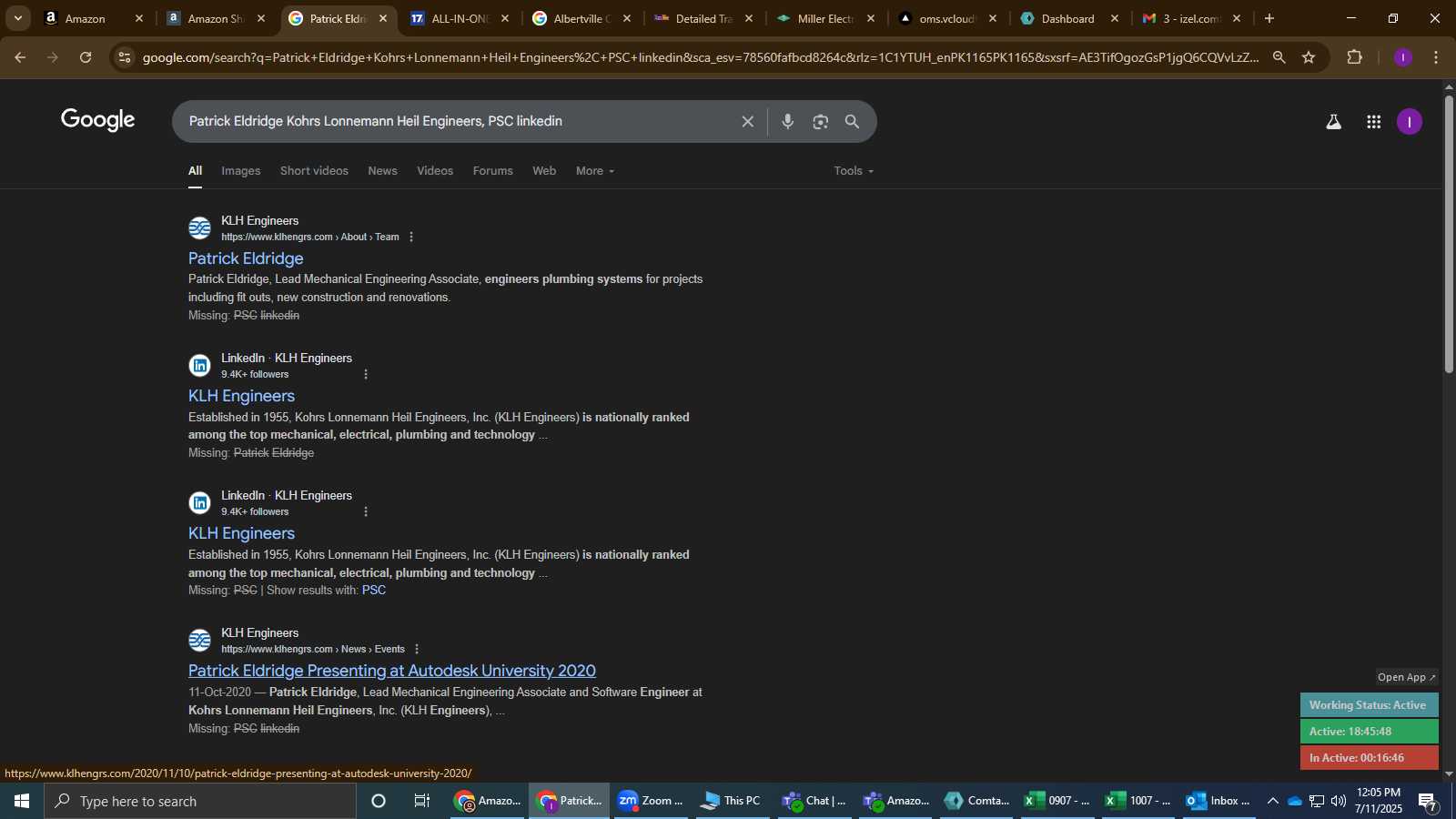The image size is (1456, 819).
Task: Open Patrick Eldridge Presenting at Autodesk University link
Action: (392, 671)
